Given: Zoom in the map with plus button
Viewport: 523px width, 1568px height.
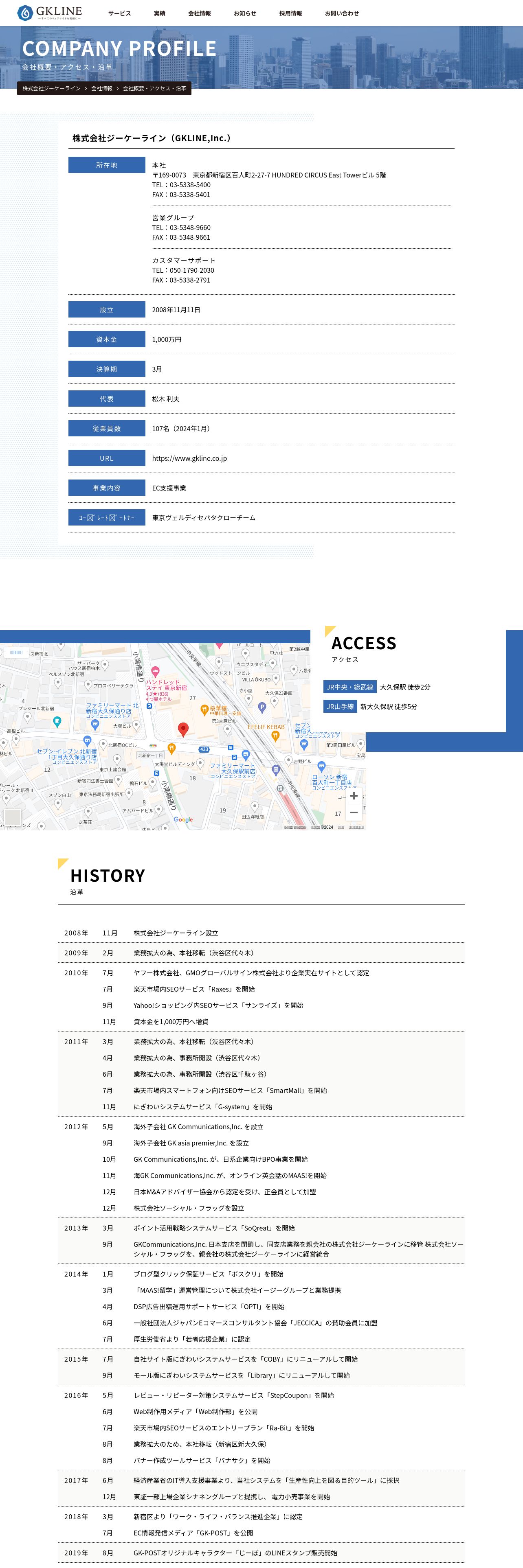Looking at the screenshot, I should click(x=354, y=795).
